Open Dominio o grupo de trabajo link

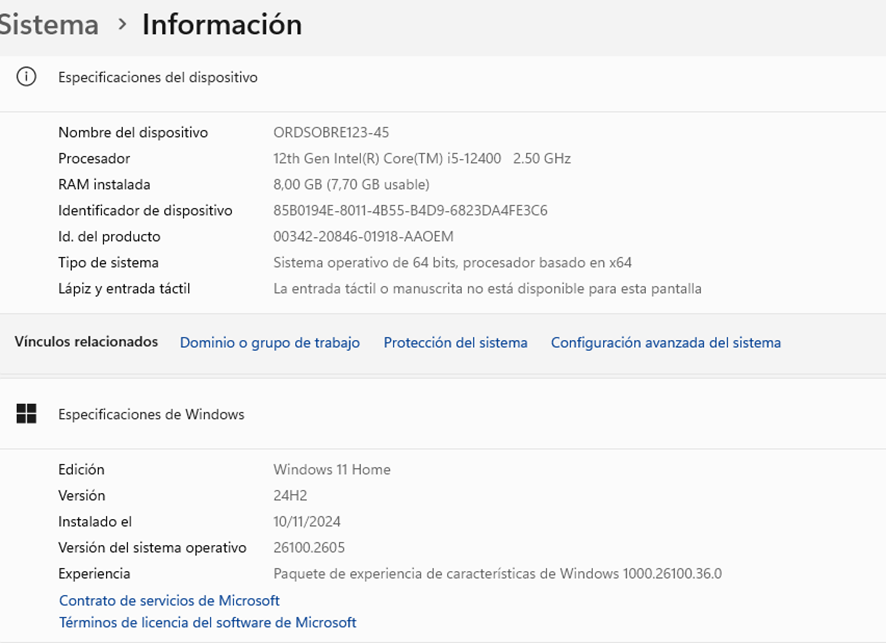(x=270, y=342)
